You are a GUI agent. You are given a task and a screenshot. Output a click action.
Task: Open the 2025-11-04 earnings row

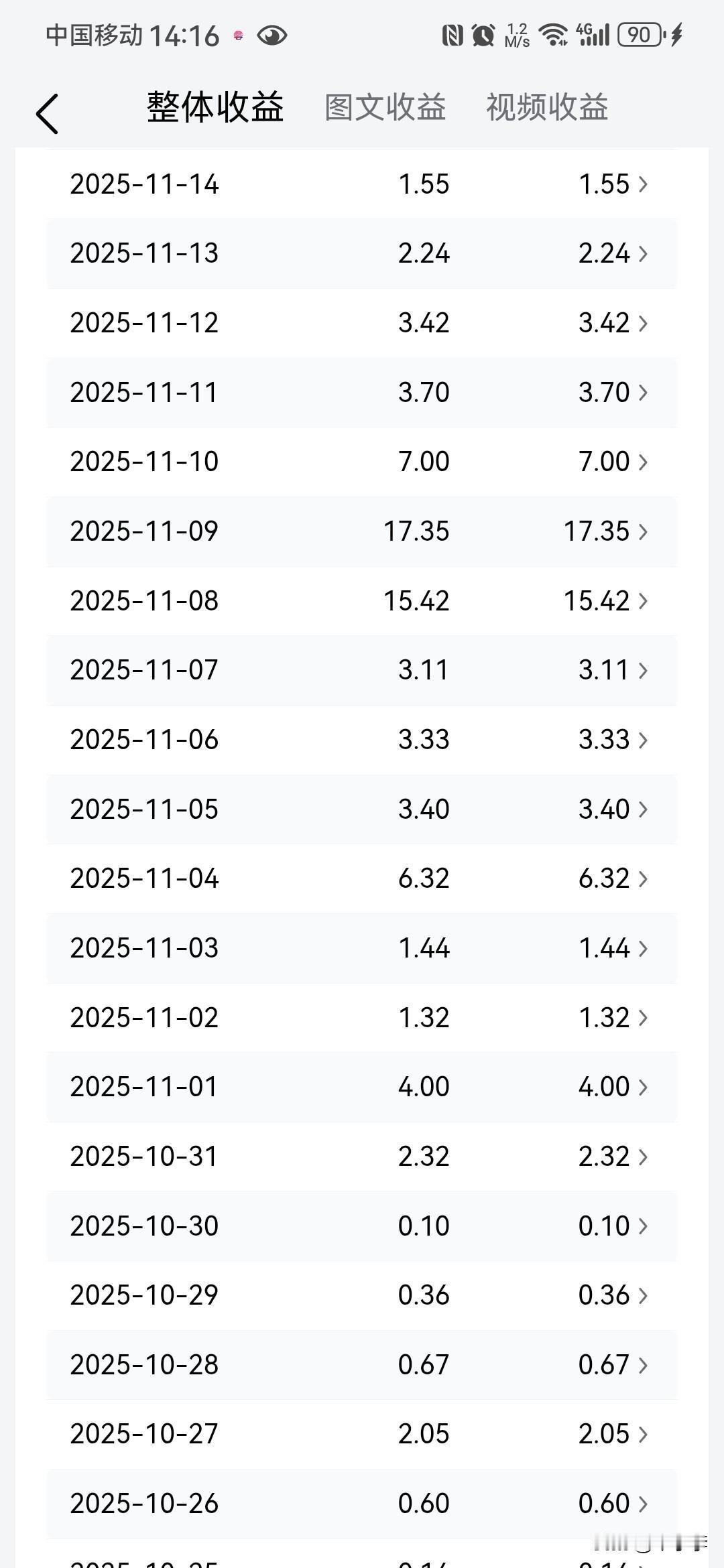(362, 878)
